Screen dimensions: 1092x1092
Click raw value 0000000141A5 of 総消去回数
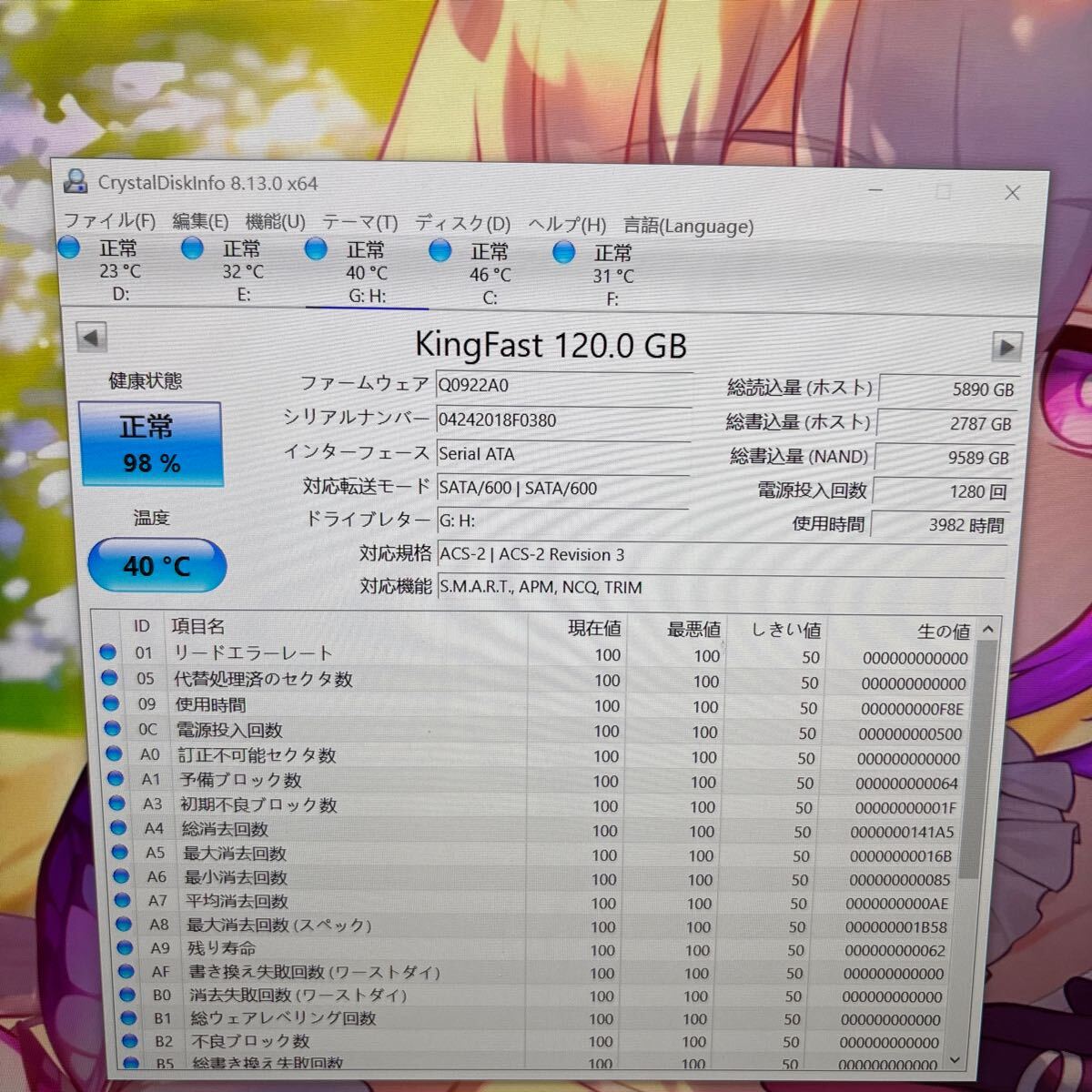pos(902,832)
